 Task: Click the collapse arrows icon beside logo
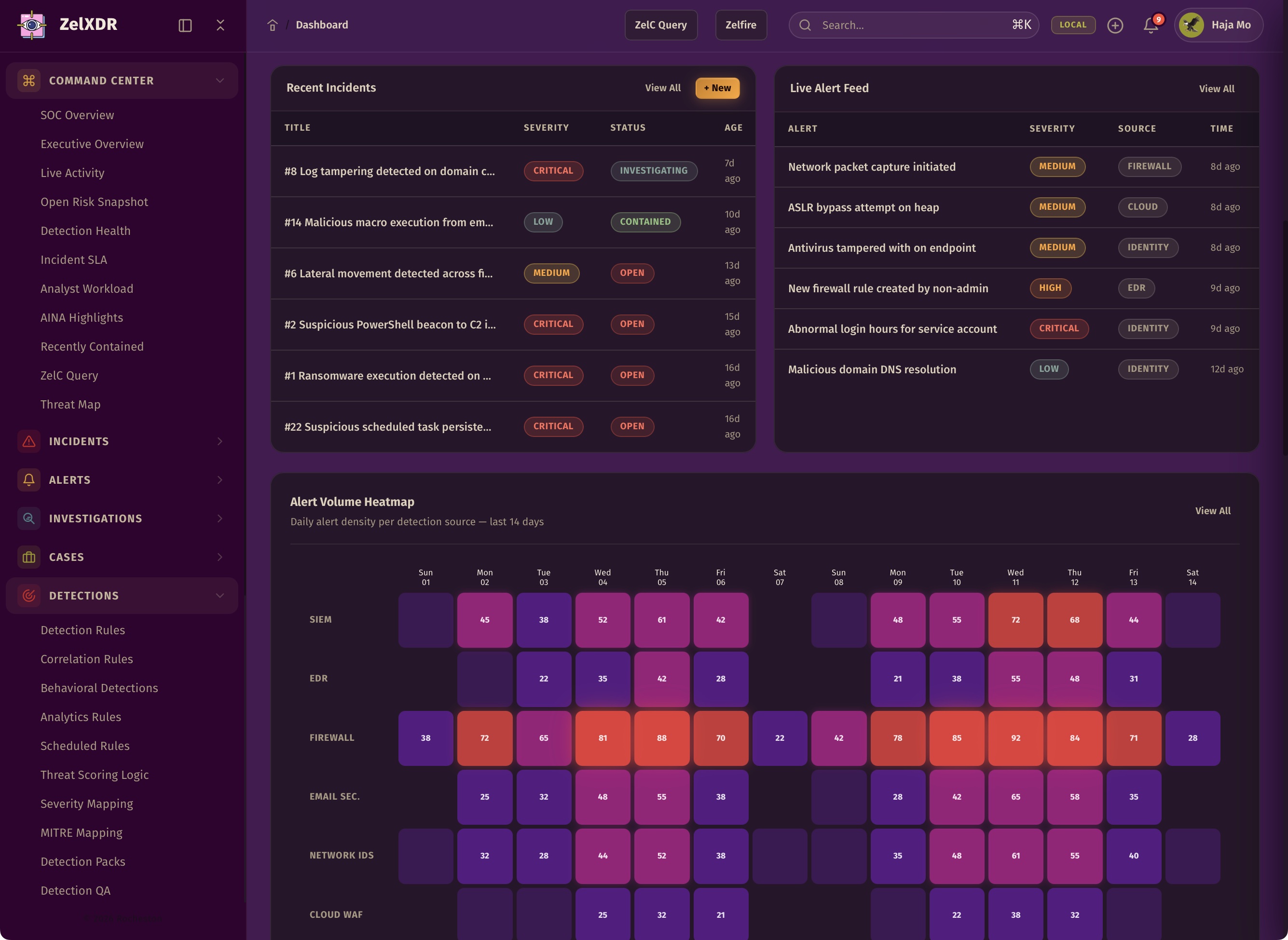[220, 25]
